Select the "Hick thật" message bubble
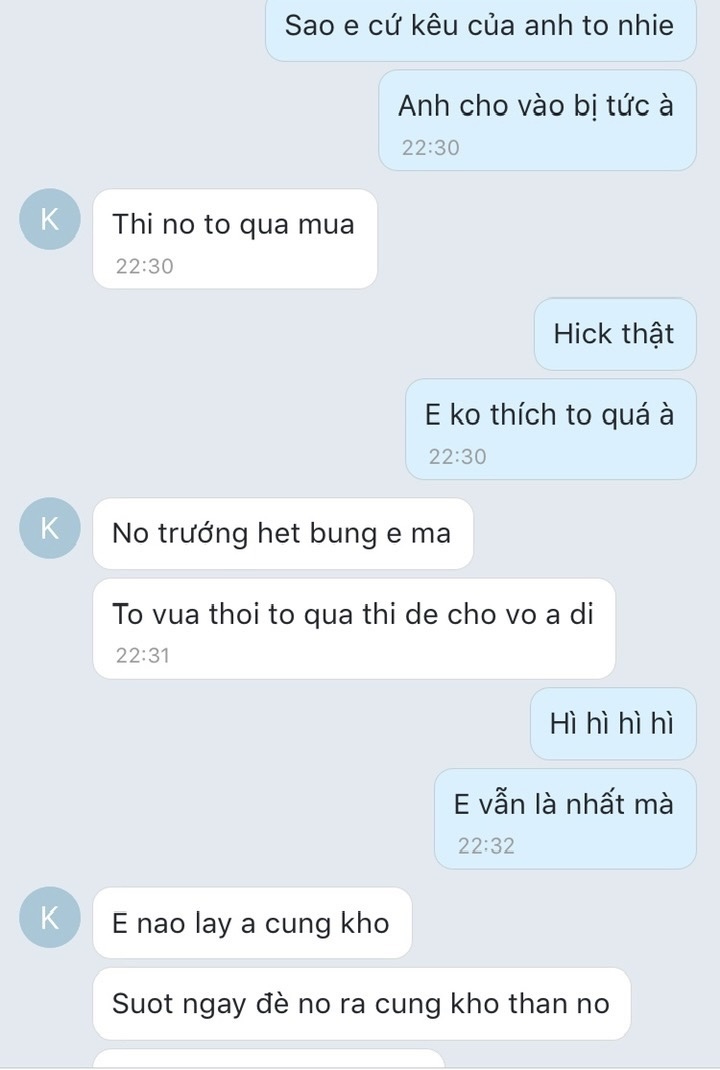Image resolution: width=720 pixels, height=1070 pixels. [x=614, y=334]
